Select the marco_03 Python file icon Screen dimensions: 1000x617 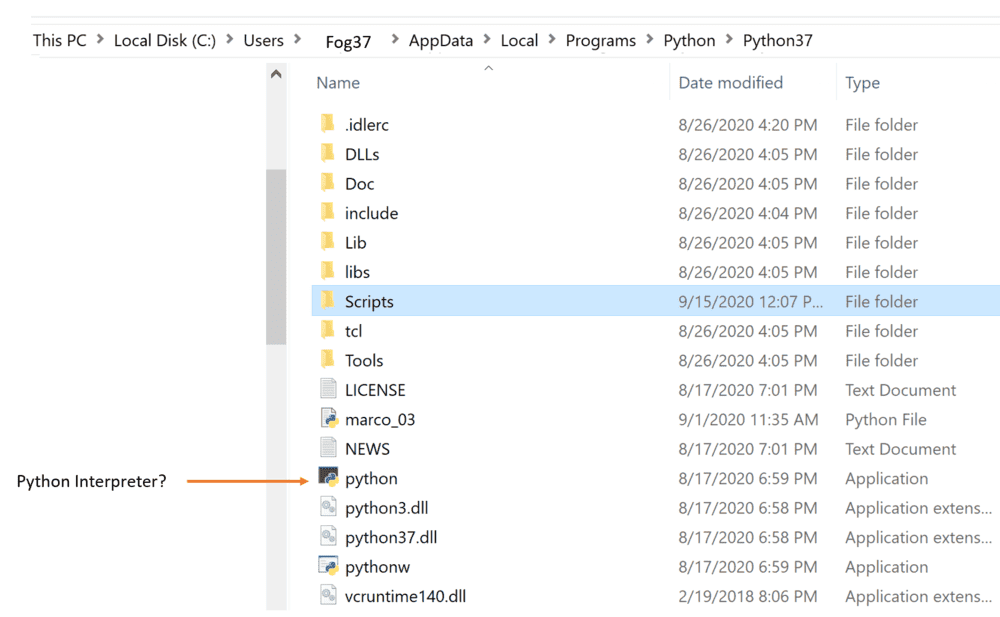(328, 419)
